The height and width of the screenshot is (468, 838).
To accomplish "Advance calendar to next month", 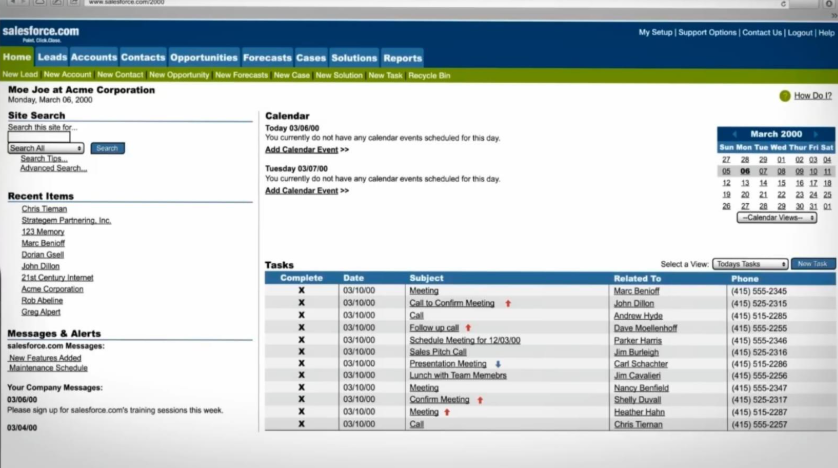I will coord(816,134).
